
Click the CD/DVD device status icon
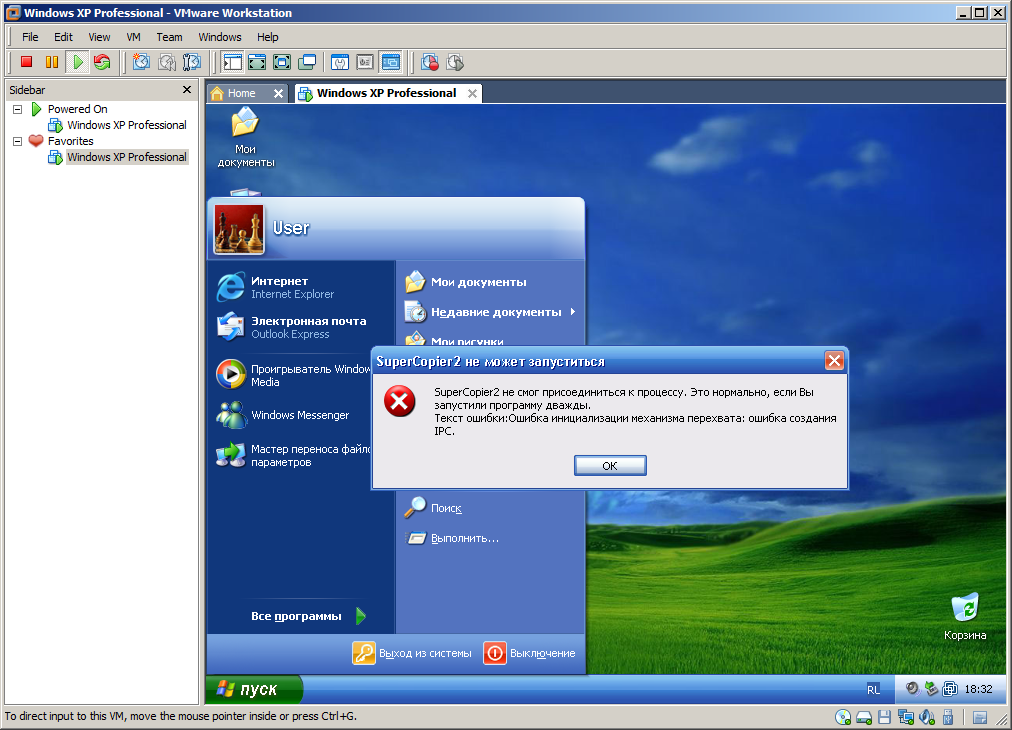[x=843, y=717]
